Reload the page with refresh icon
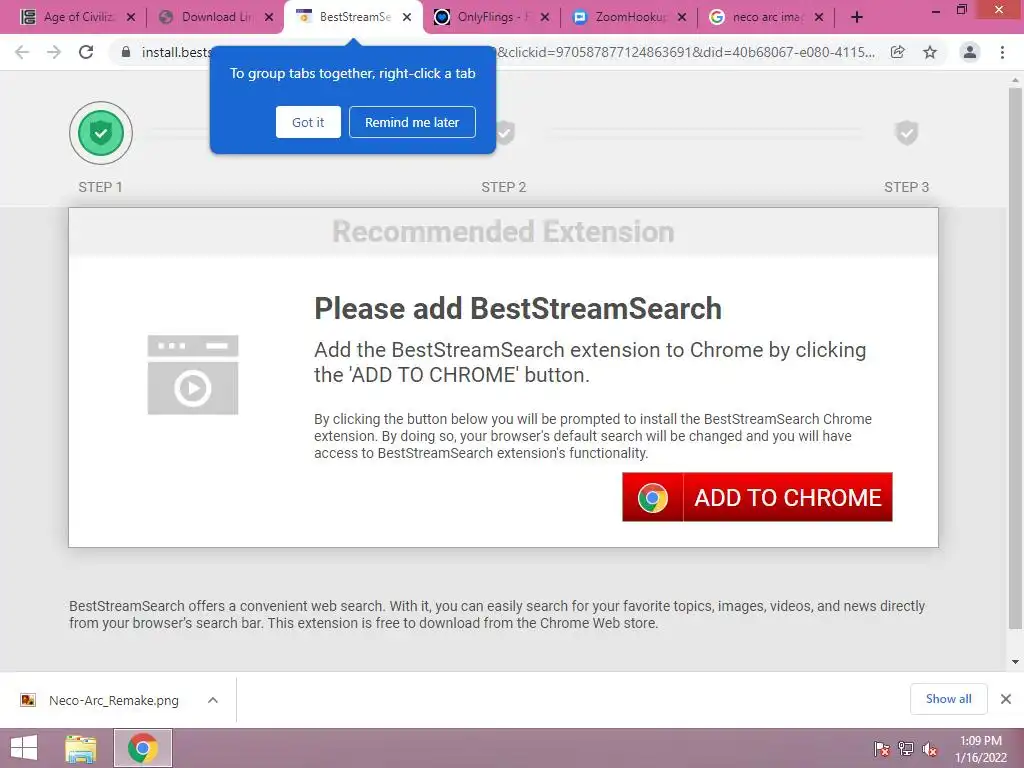 point(86,52)
